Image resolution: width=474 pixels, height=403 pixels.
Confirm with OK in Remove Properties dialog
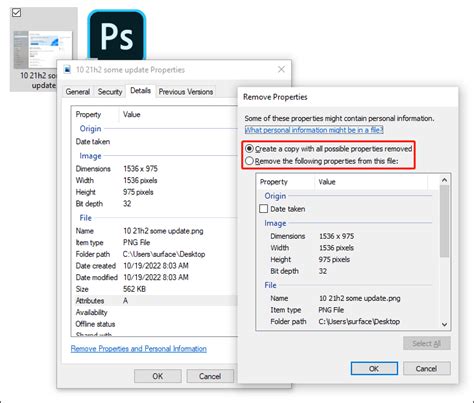point(374,369)
